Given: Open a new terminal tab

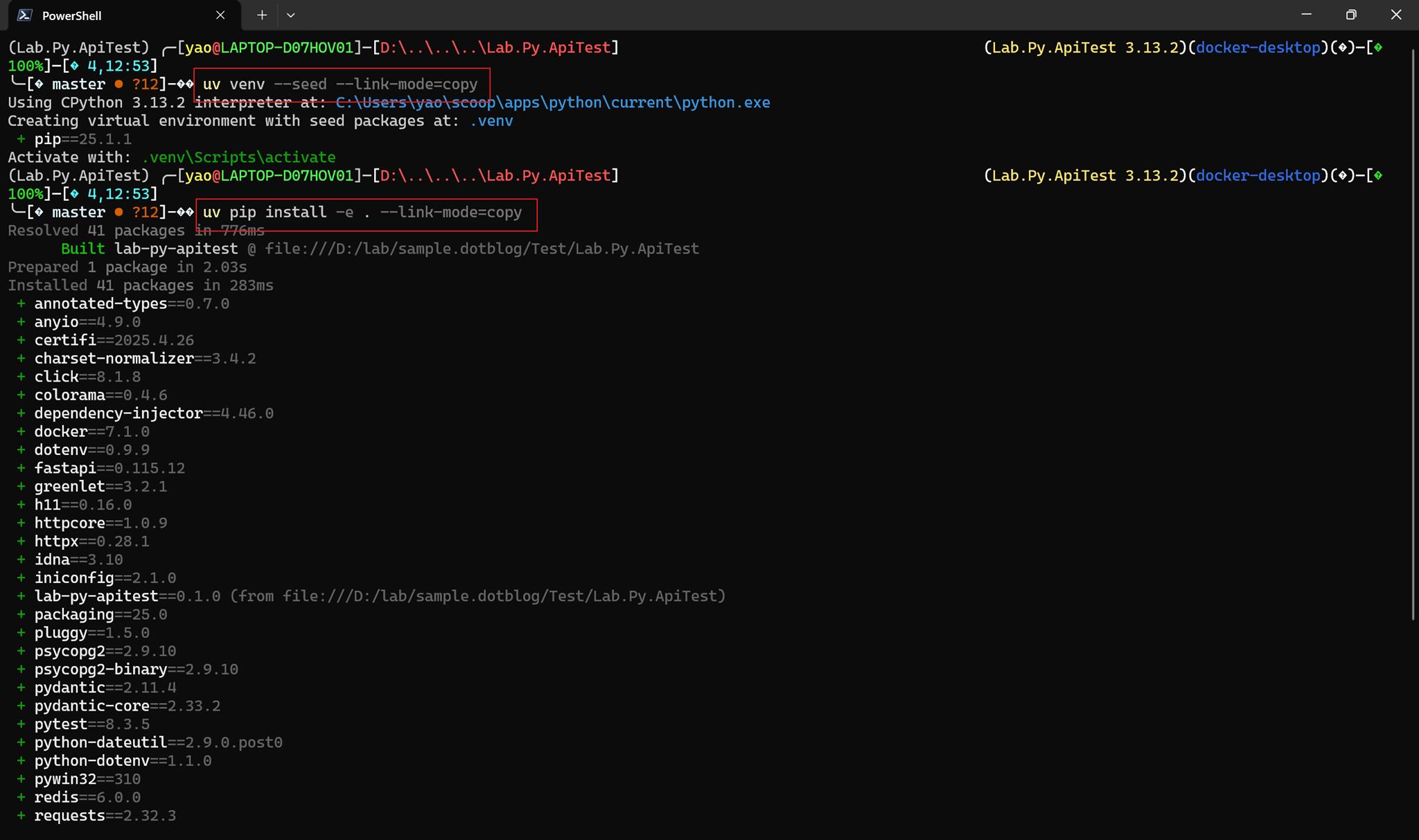Looking at the screenshot, I should point(262,15).
